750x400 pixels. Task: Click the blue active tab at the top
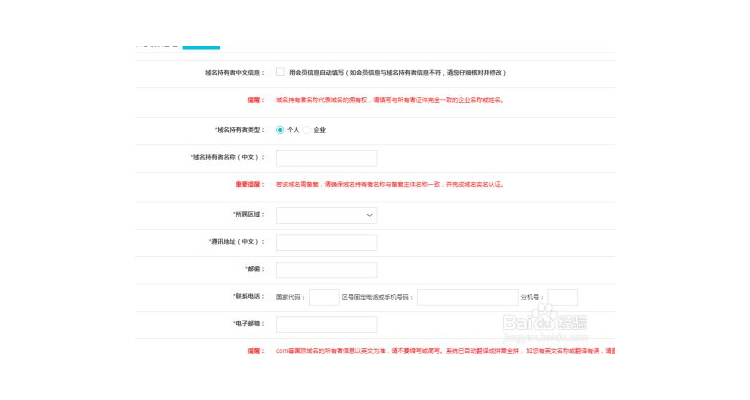tap(201, 47)
